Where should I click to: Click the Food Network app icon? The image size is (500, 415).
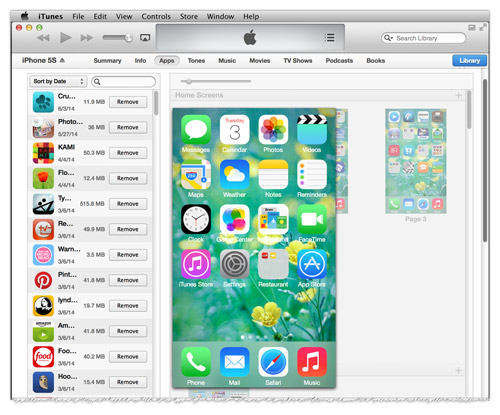point(43,357)
